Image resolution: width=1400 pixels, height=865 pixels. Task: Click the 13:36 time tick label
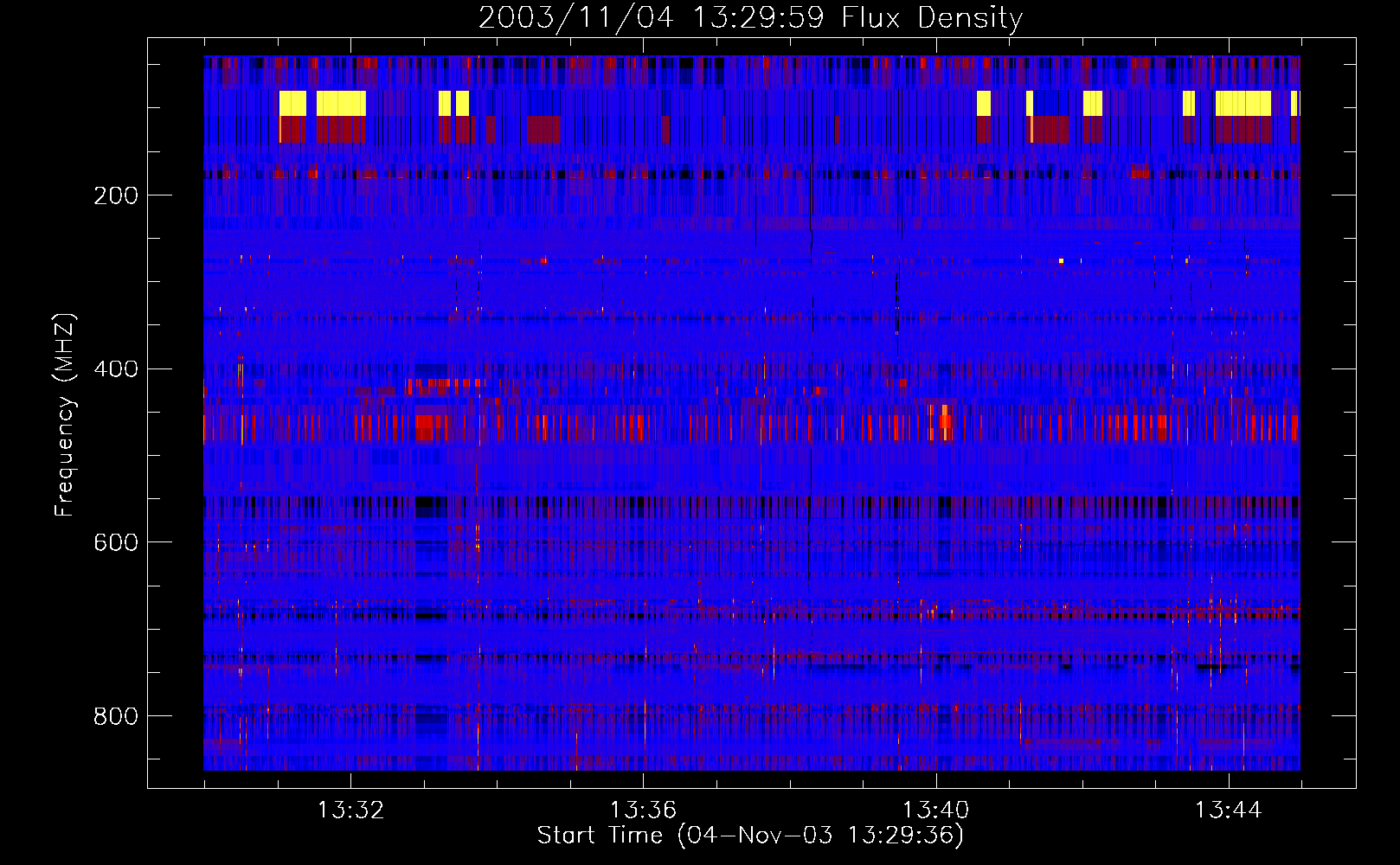tap(643, 811)
